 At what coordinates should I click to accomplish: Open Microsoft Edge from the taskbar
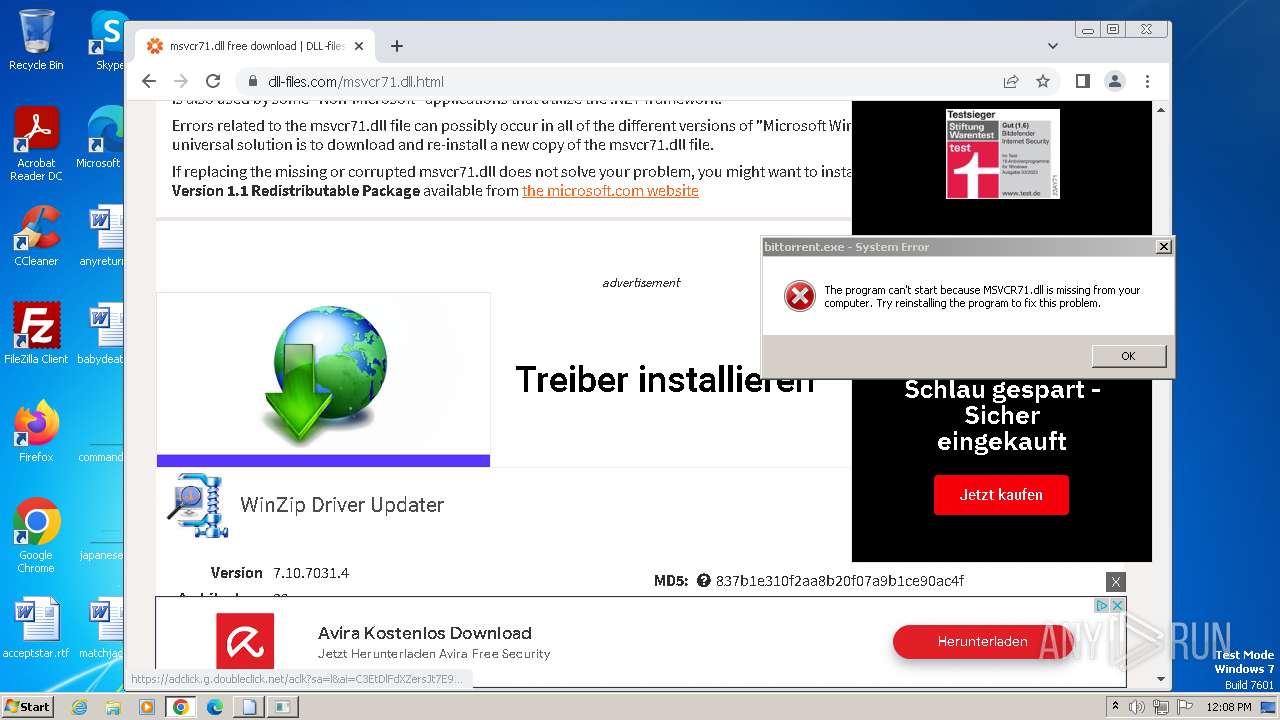pos(215,707)
